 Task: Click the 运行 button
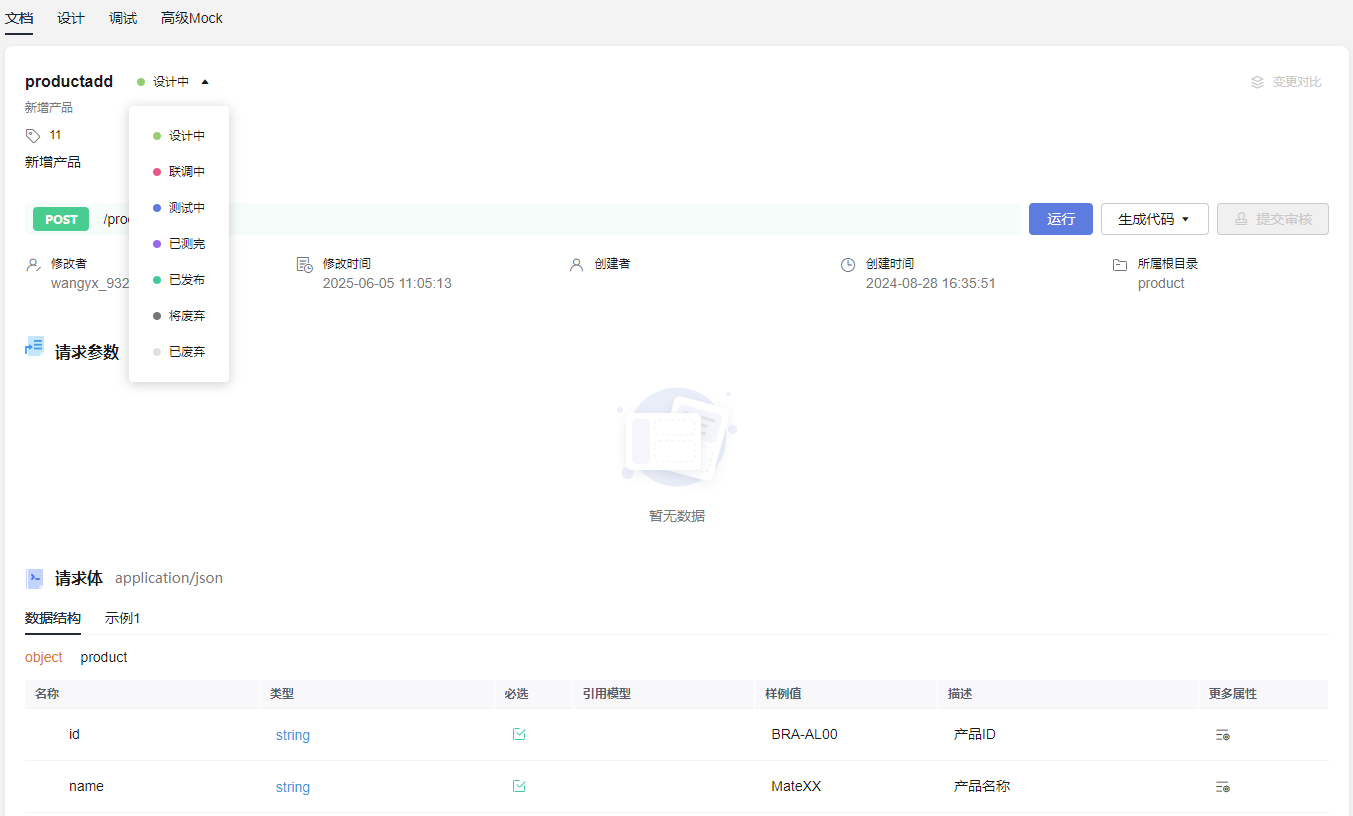(1060, 219)
